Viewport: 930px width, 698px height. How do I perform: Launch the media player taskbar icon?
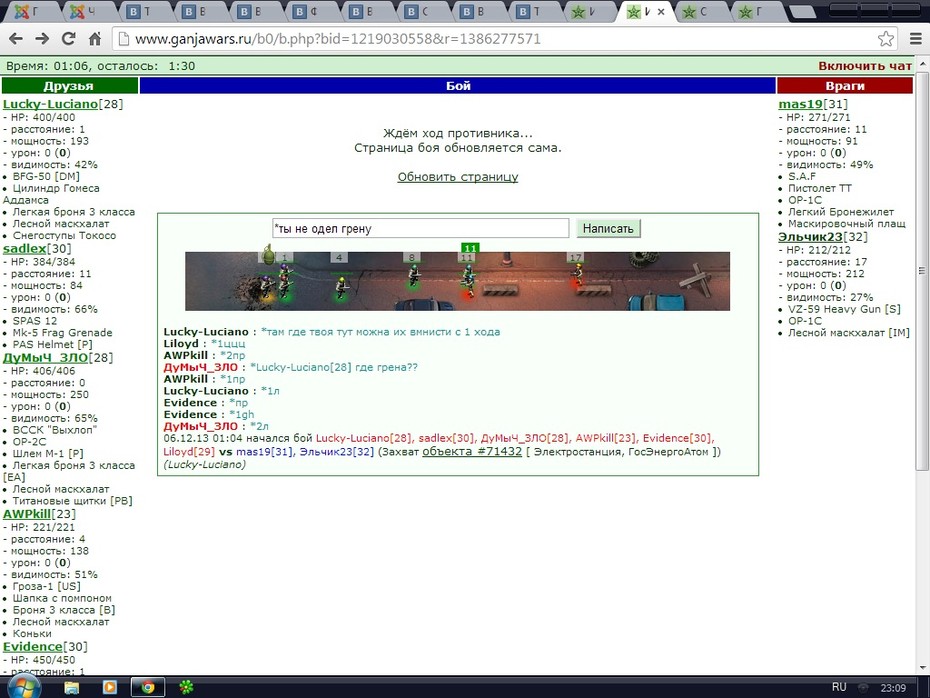110,687
